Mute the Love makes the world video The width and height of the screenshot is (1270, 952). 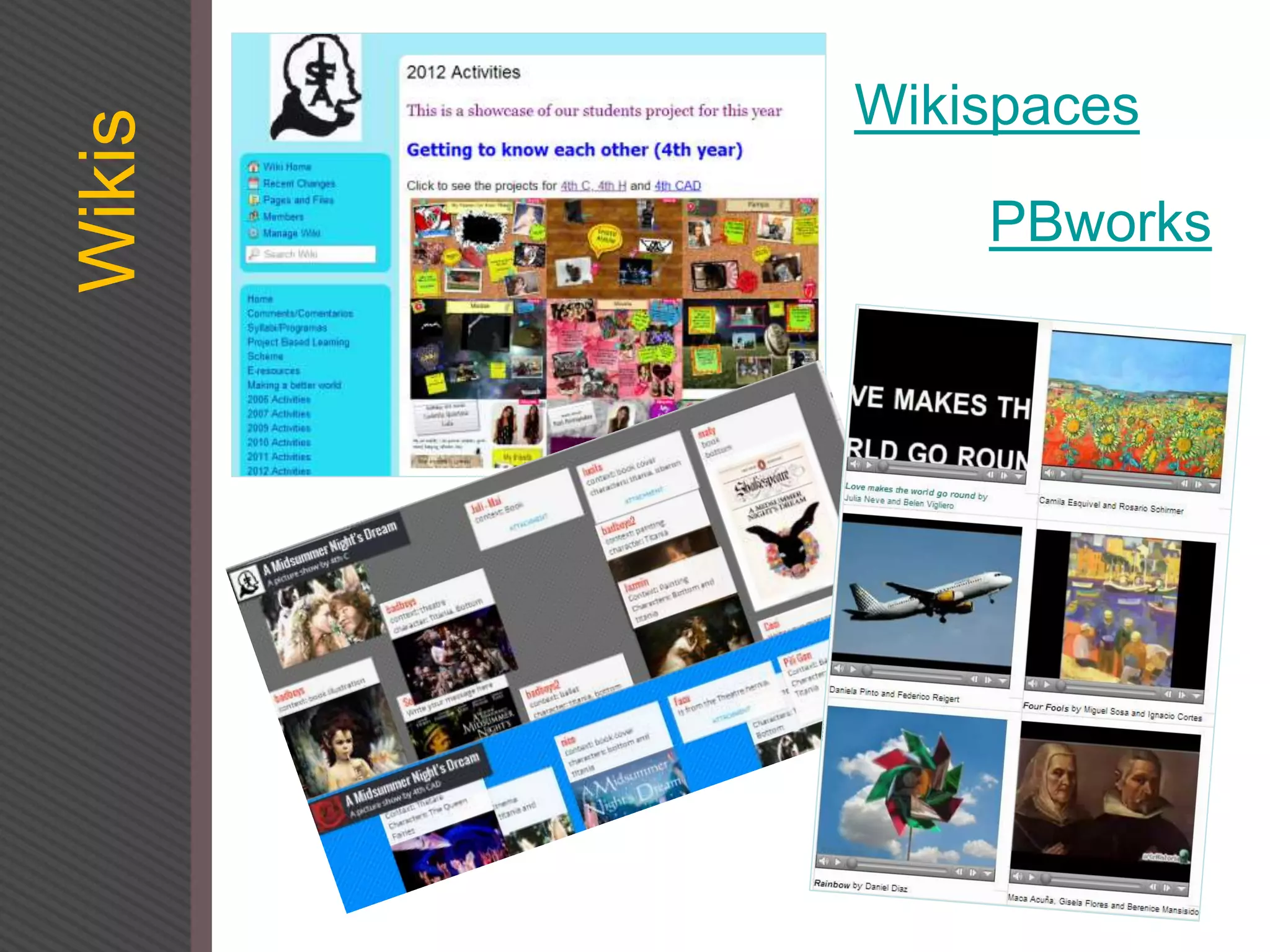pos(856,464)
